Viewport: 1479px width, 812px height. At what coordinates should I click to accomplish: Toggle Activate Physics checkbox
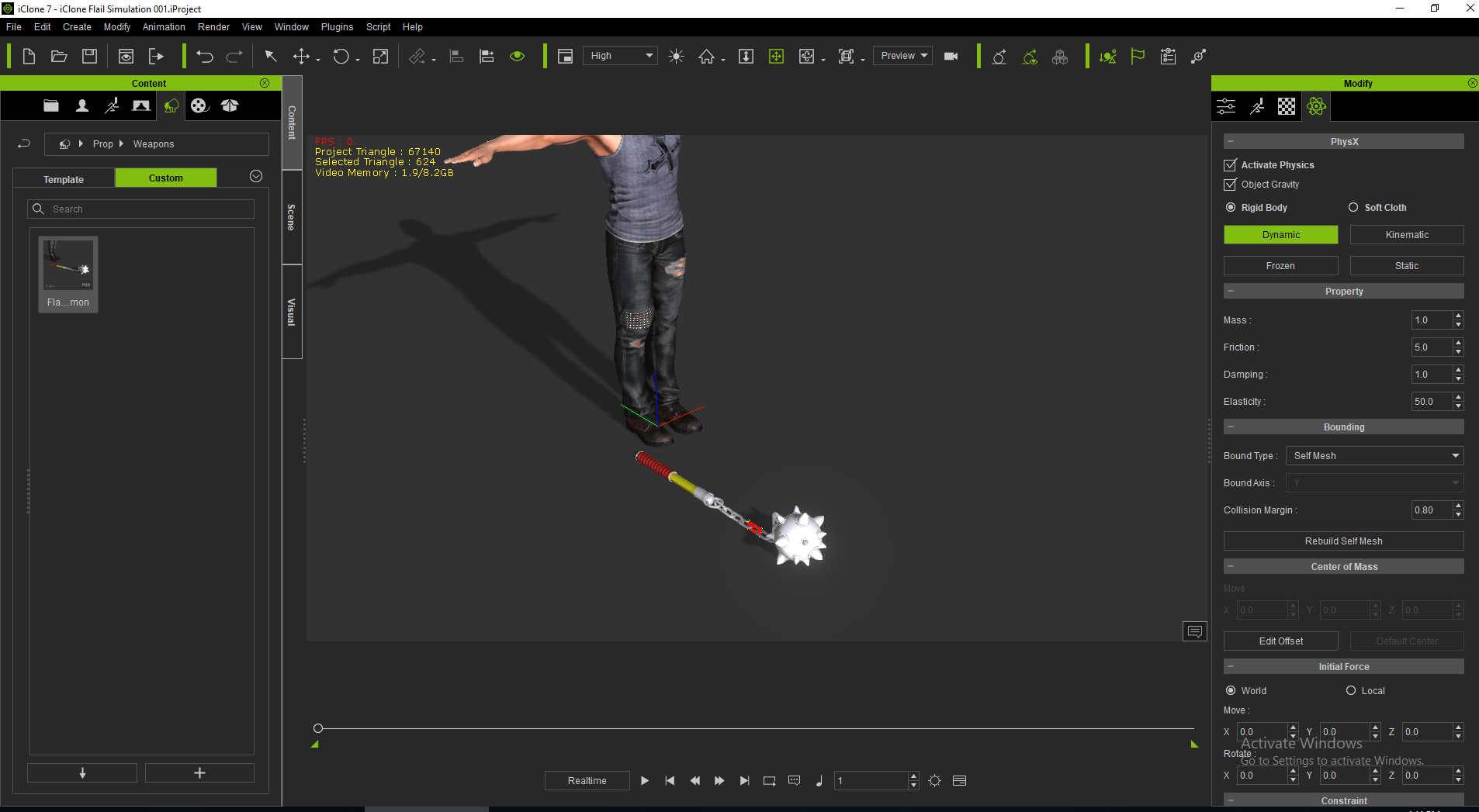click(1230, 165)
